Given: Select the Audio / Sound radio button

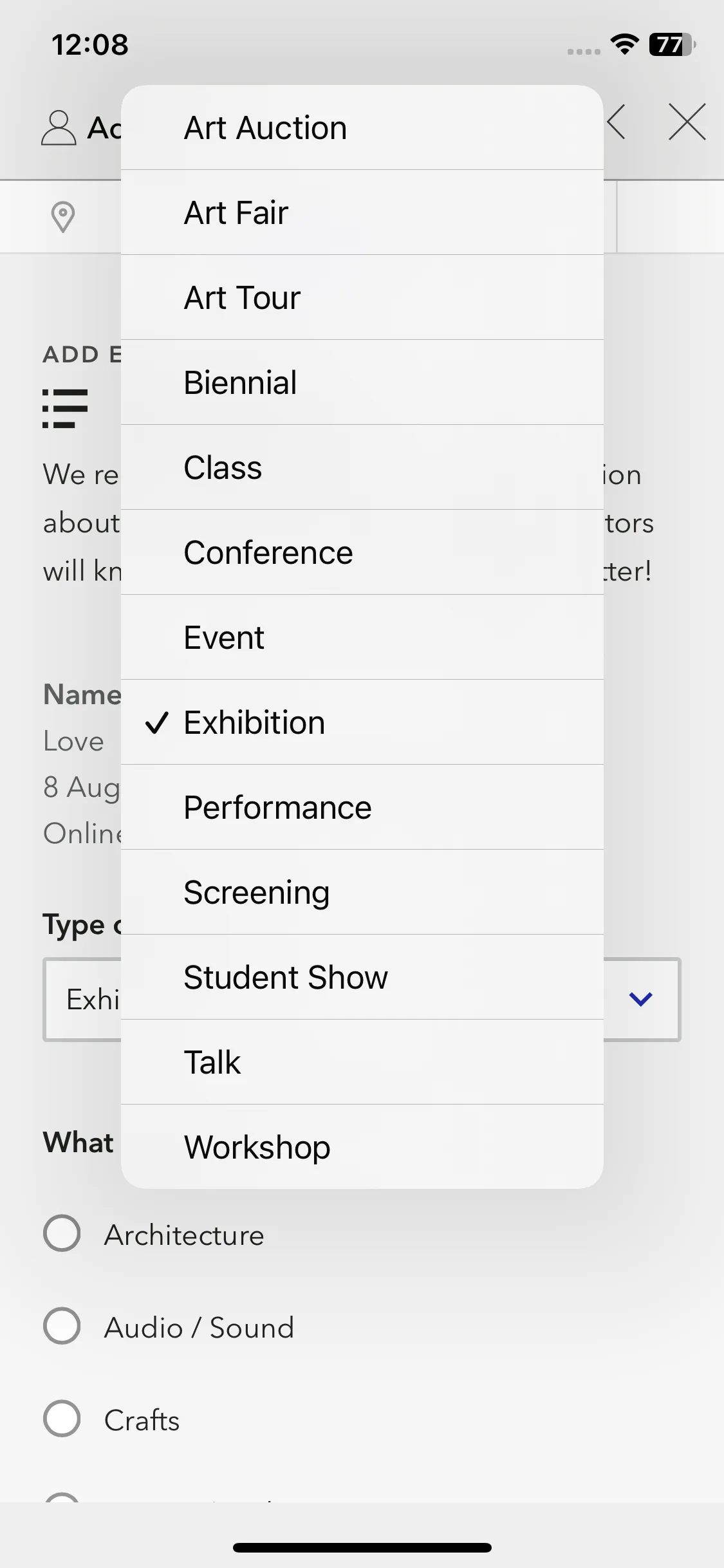Looking at the screenshot, I should click(62, 1326).
